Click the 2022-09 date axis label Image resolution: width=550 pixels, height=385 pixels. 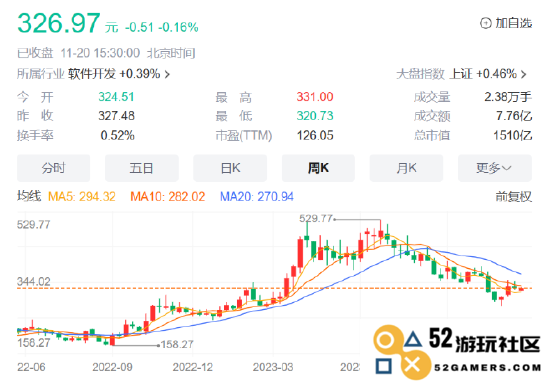[x=112, y=367]
